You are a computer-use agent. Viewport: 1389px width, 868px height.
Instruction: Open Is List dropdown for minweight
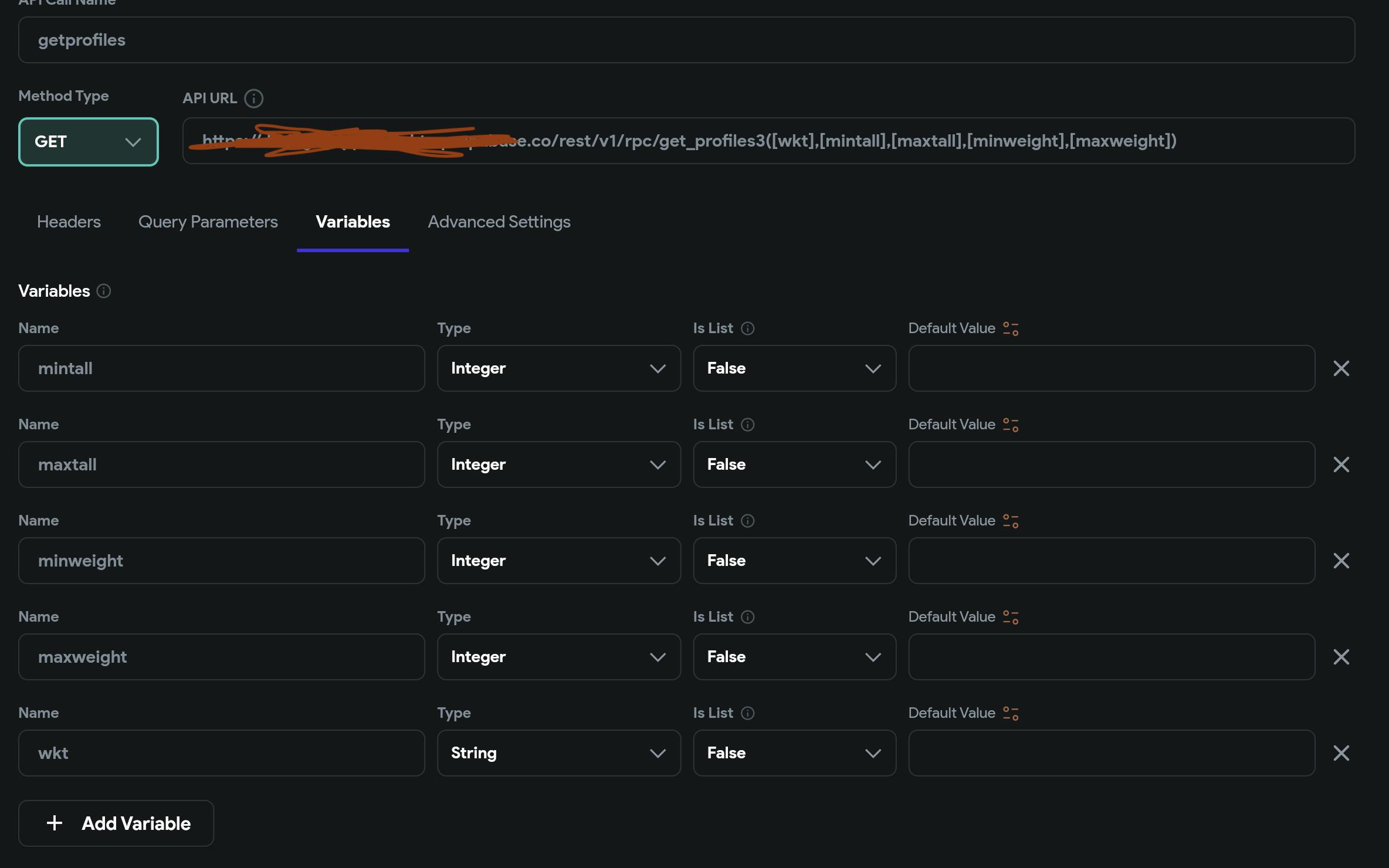(x=794, y=561)
